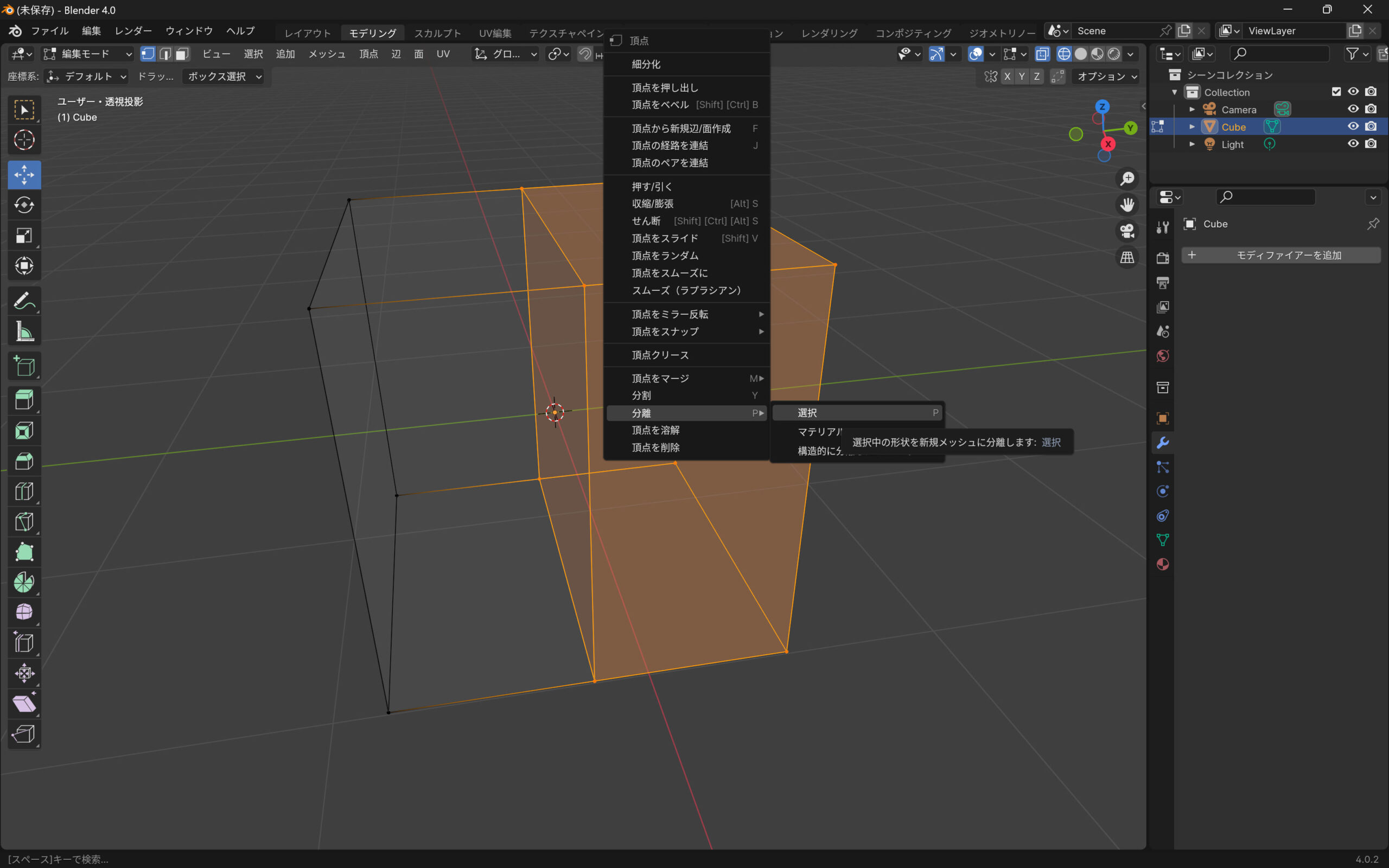Toggle X axis mirror button
This screenshot has width=1389, height=868.
[1008, 76]
